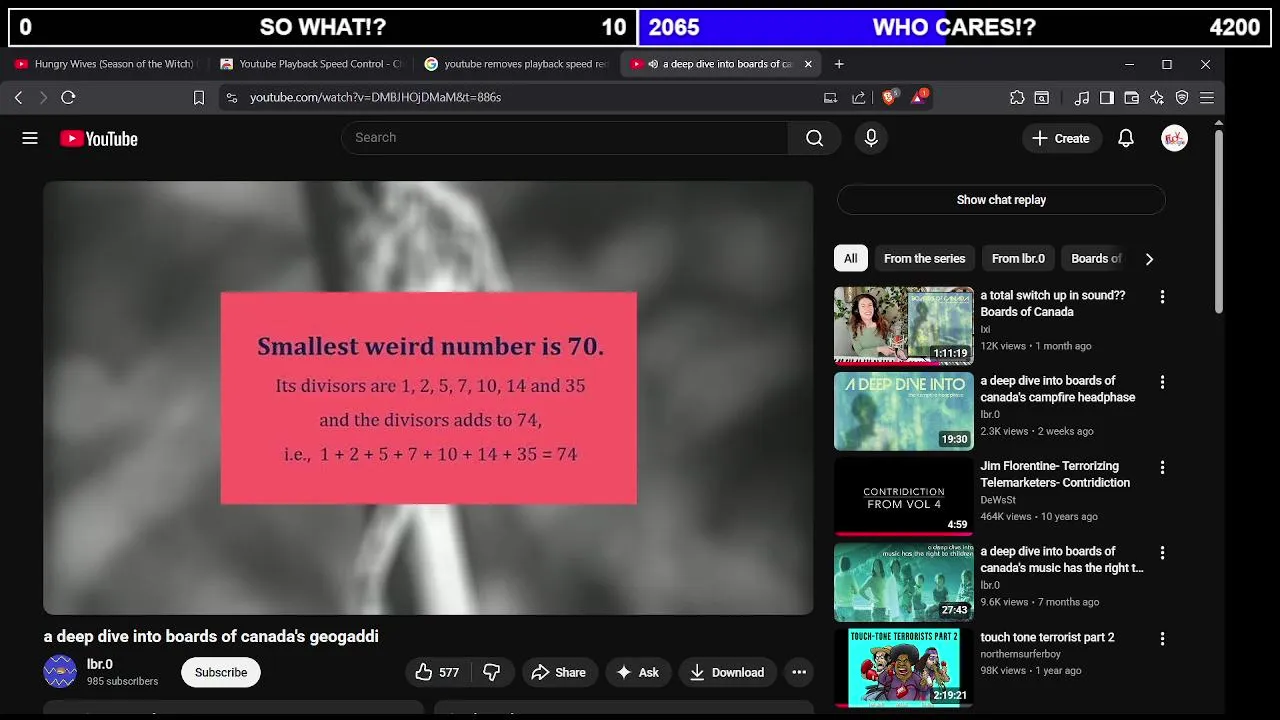
Task: Click 'Show chat replay' button
Action: point(1001,200)
